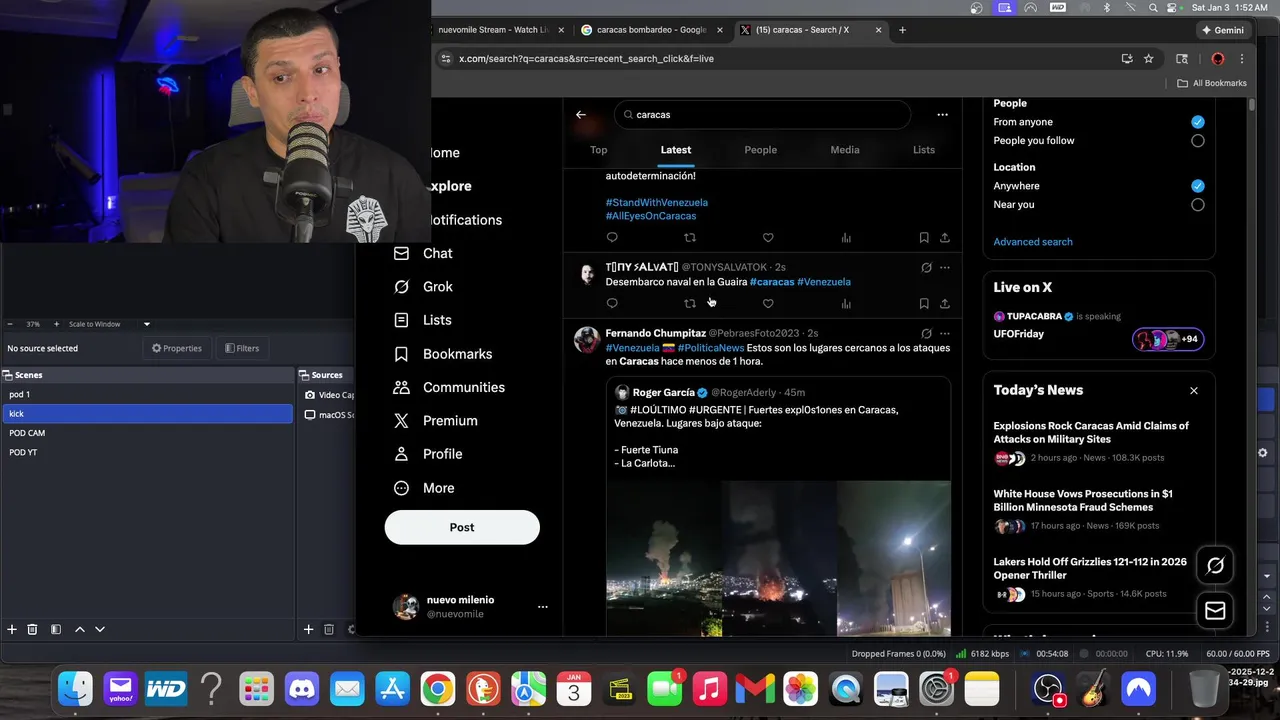Open Profile in the X sidebar
The width and height of the screenshot is (1280, 720).
pyautogui.click(x=428, y=454)
